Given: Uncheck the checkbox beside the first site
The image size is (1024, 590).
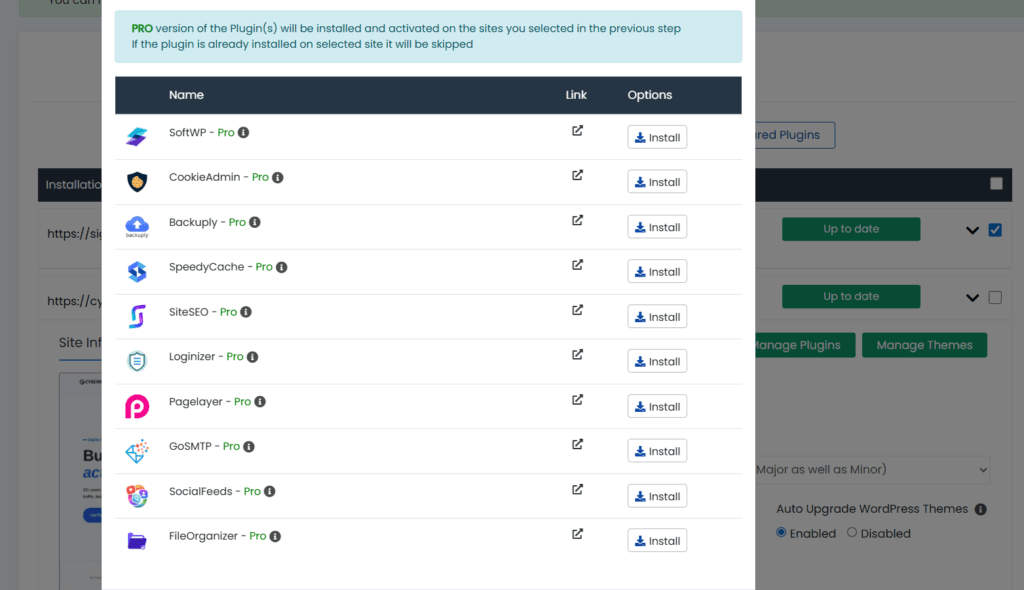Looking at the screenshot, I should (995, 229).
